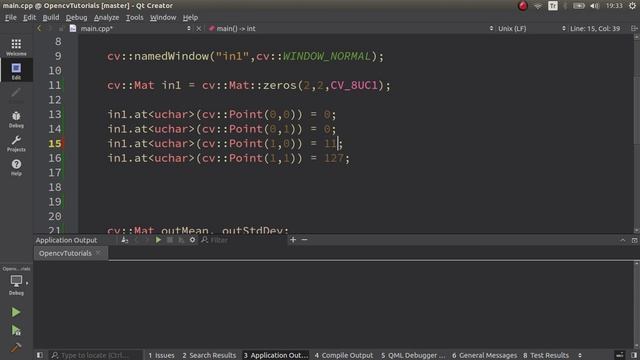The width and height of the screenshot is (640, 360).
Task: Open Debug mode in left sidebar
Action: (x=16, y=119)
